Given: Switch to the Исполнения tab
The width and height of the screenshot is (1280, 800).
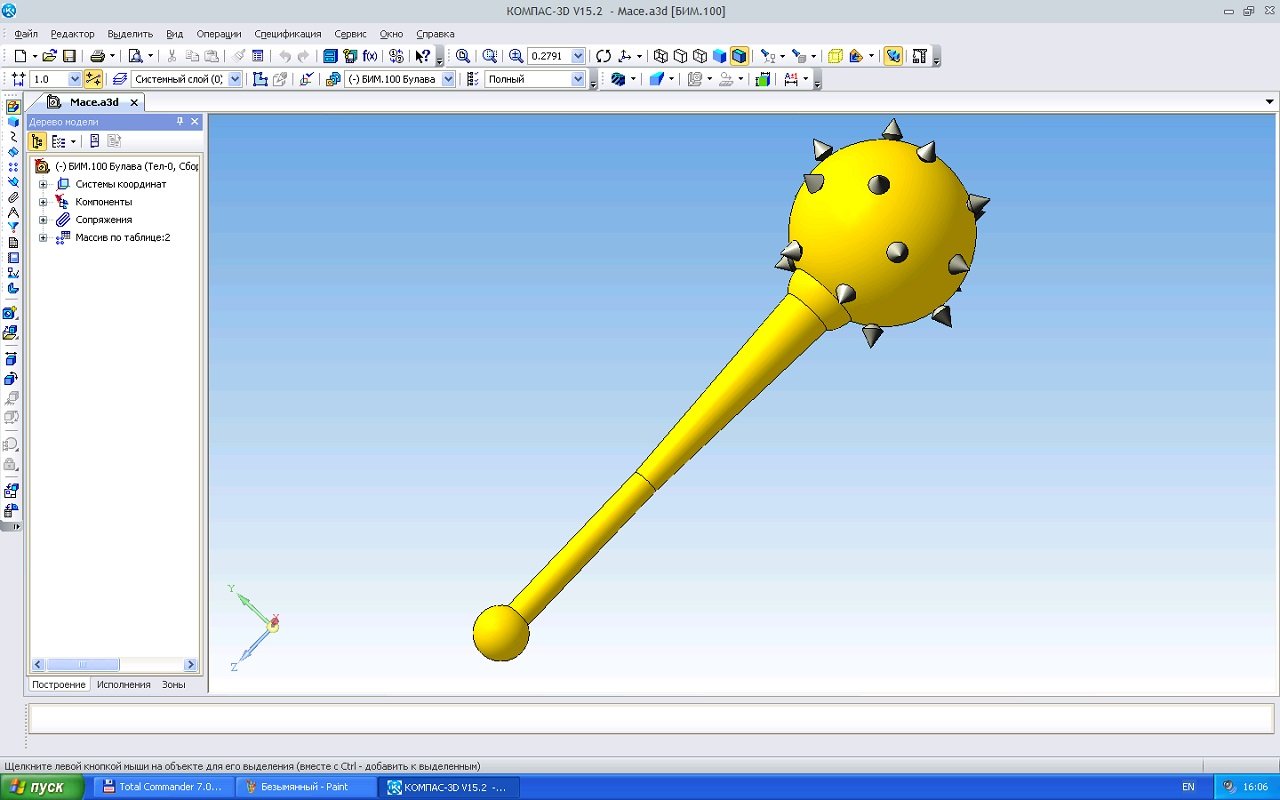Looking at the screenshot, I should [123, 685].
